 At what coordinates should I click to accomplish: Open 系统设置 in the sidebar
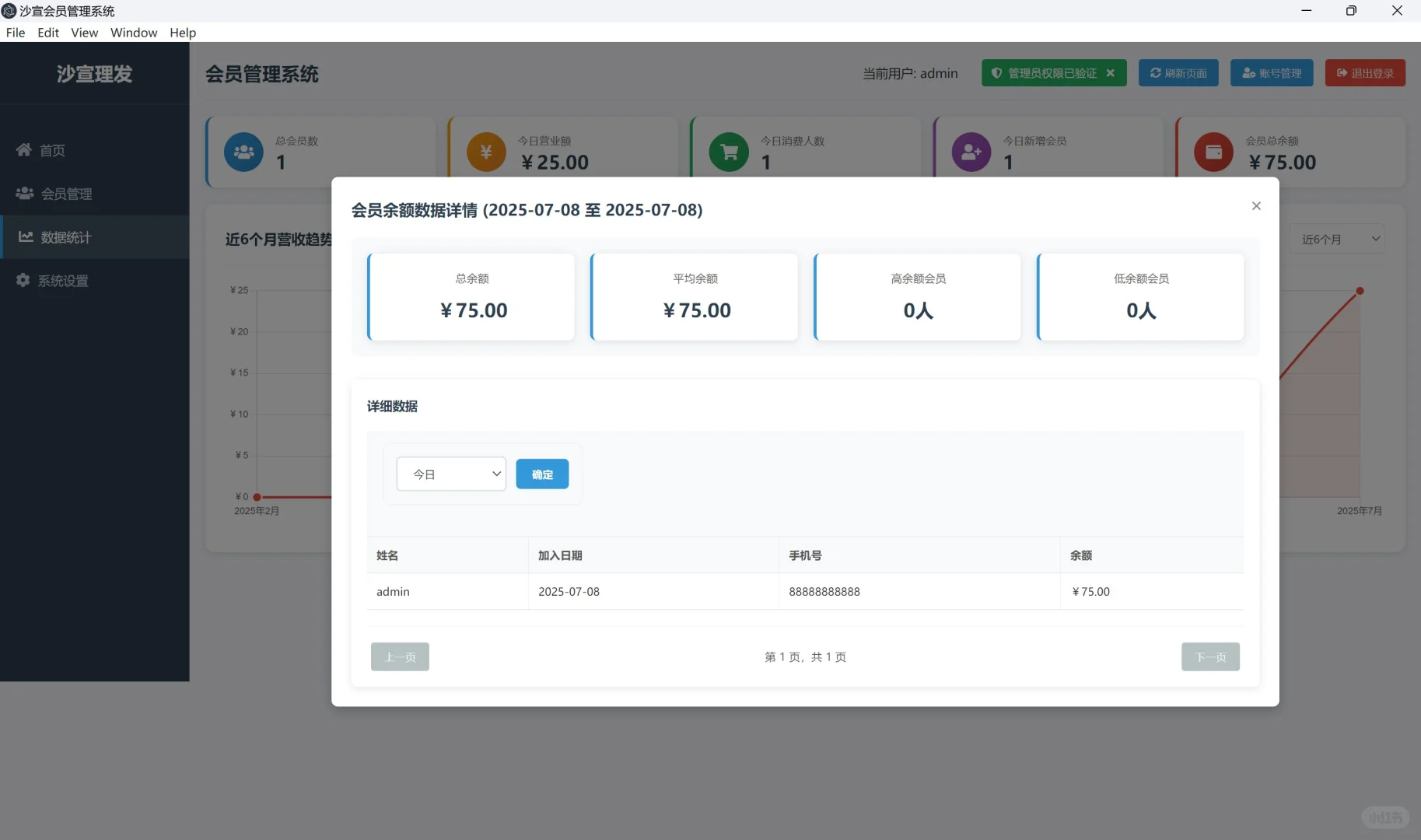[94, 281]
